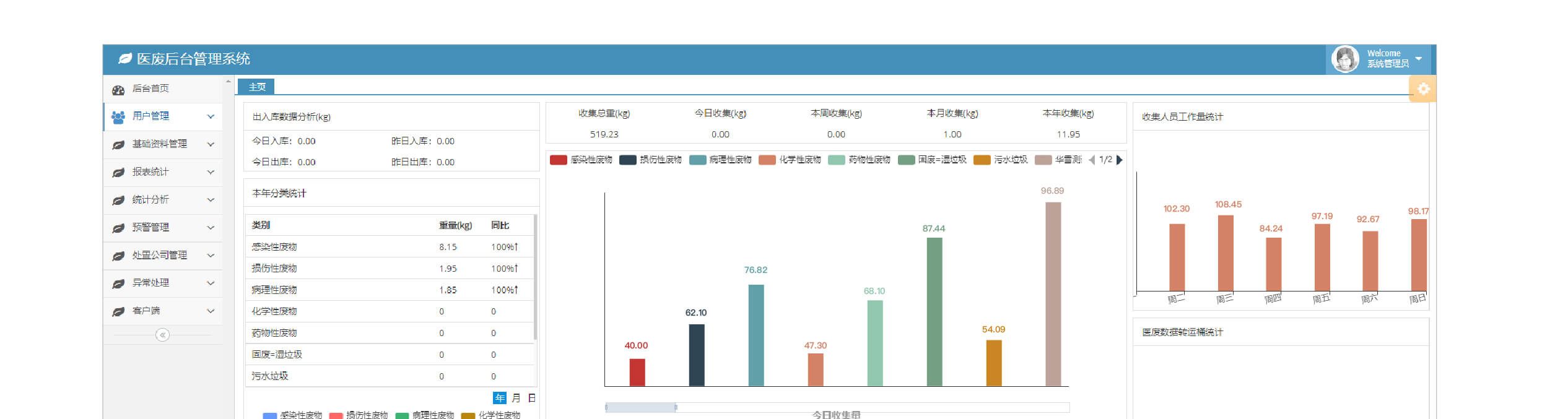The width and height of the screenshot is (1568, 419).
Task: Expand the 基础资料管理 menu chevron
Action: tap(211, 144)
